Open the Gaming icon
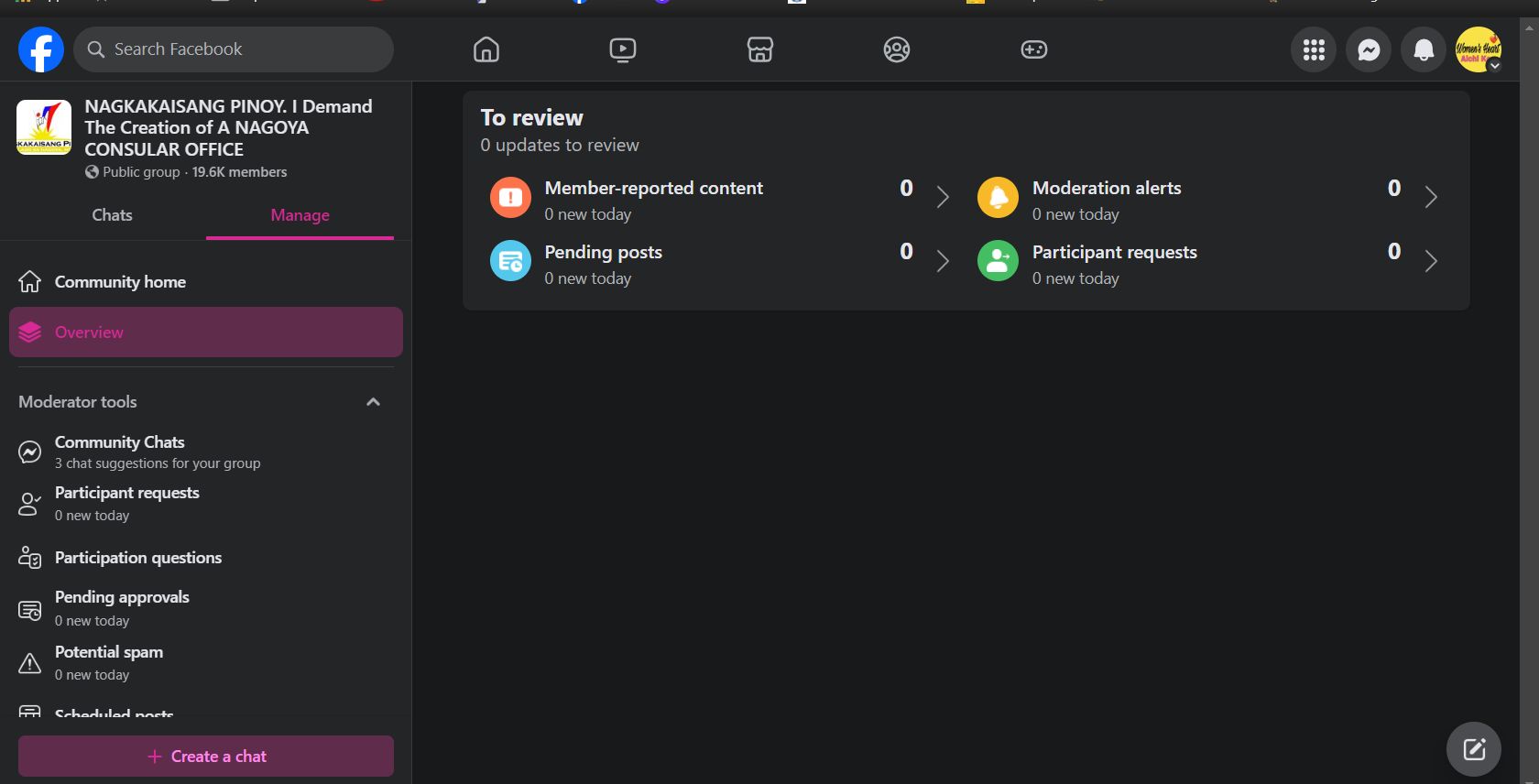The image size is (1539, 784). (1034, 49)
